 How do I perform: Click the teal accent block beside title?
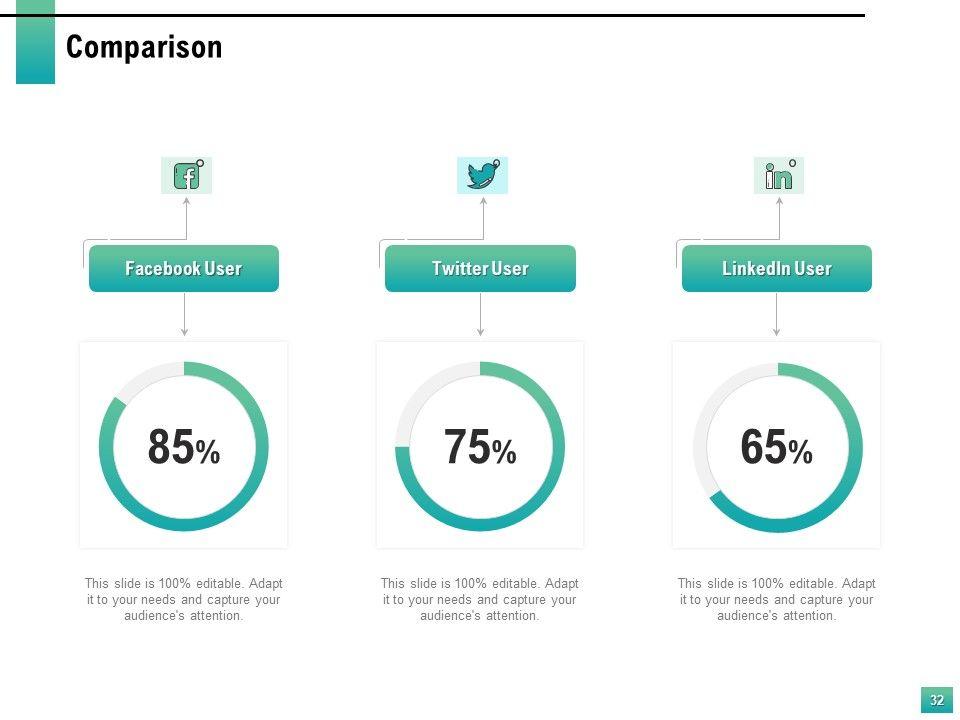point(35,42)
